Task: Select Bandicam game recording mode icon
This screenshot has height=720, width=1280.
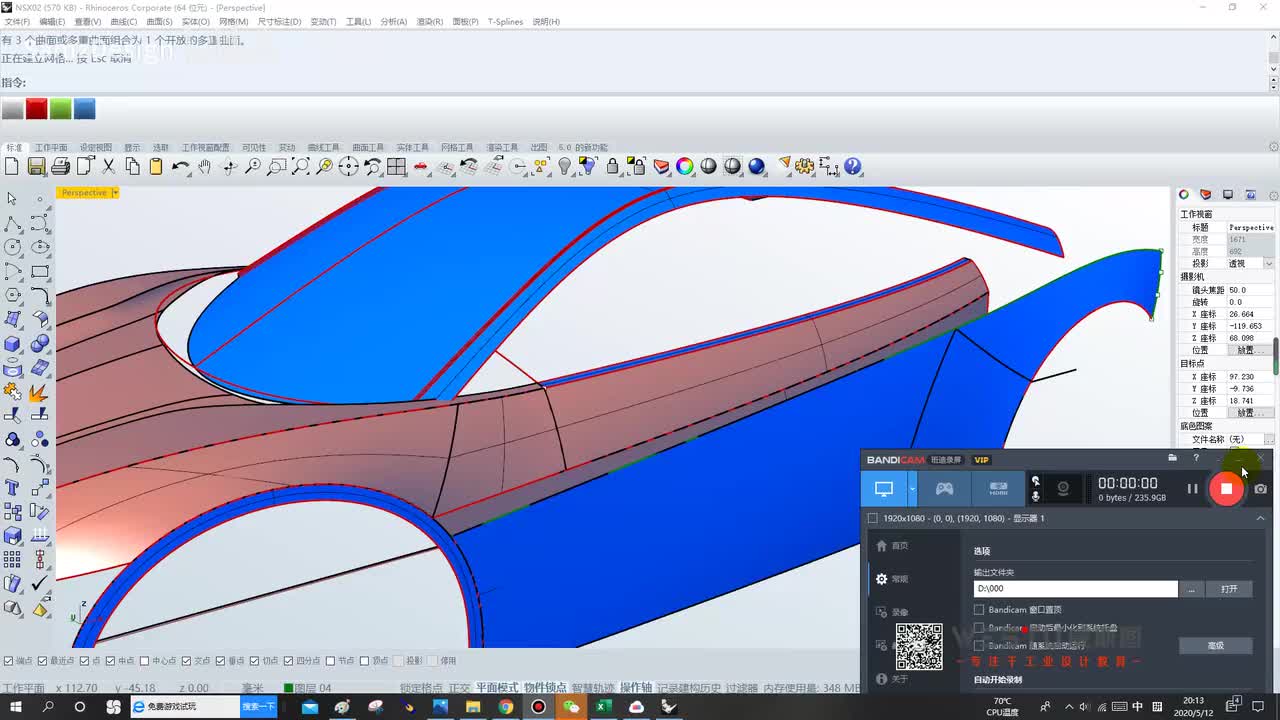Action: click(x=944, y=489)
